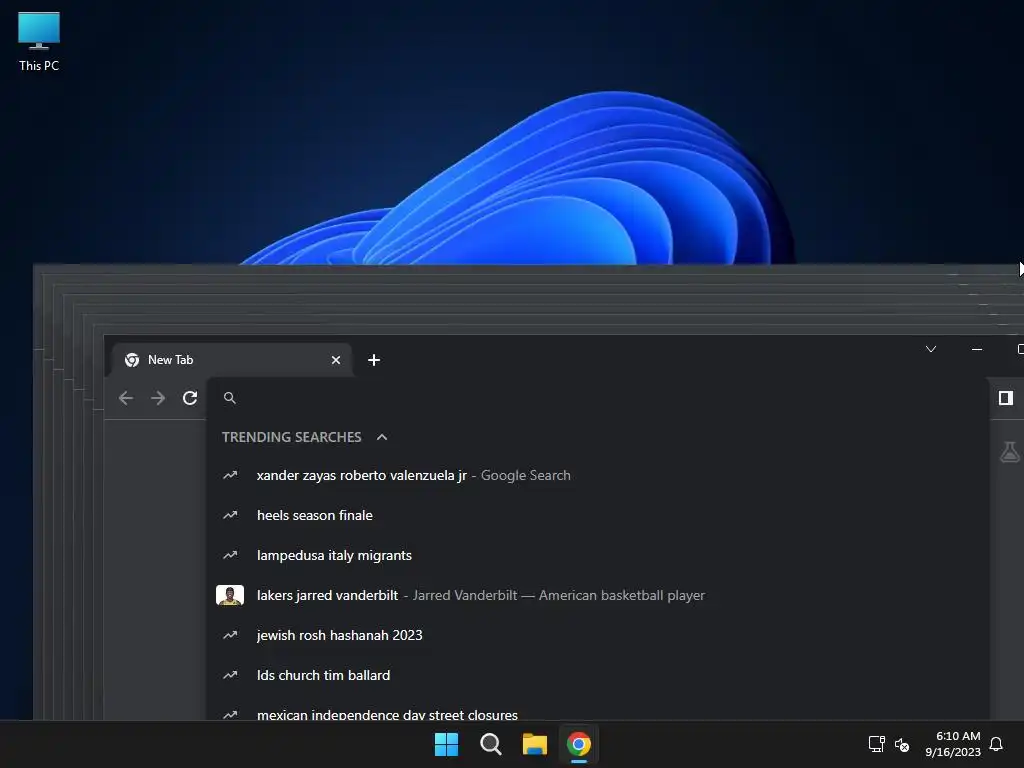
Task: Select suggestion heels season finale
Action: (x=598, y=515)
